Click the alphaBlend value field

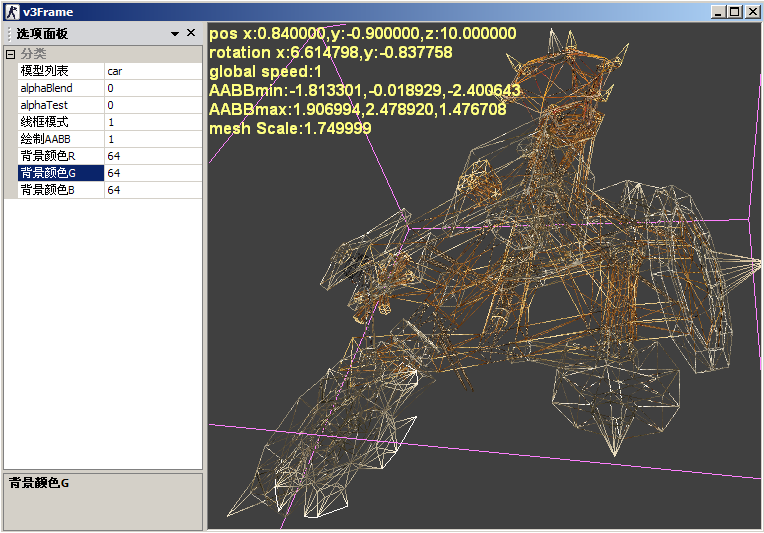click(x=153, y=88)
